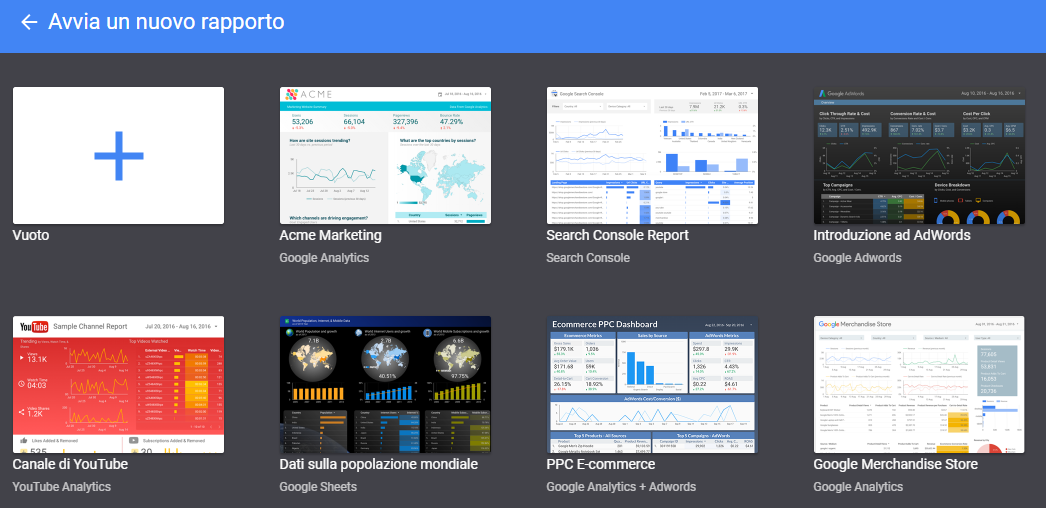The image size is (1046, 508).
Task: Select the "PPC E-commerce" title text
Action: [600, 465]
